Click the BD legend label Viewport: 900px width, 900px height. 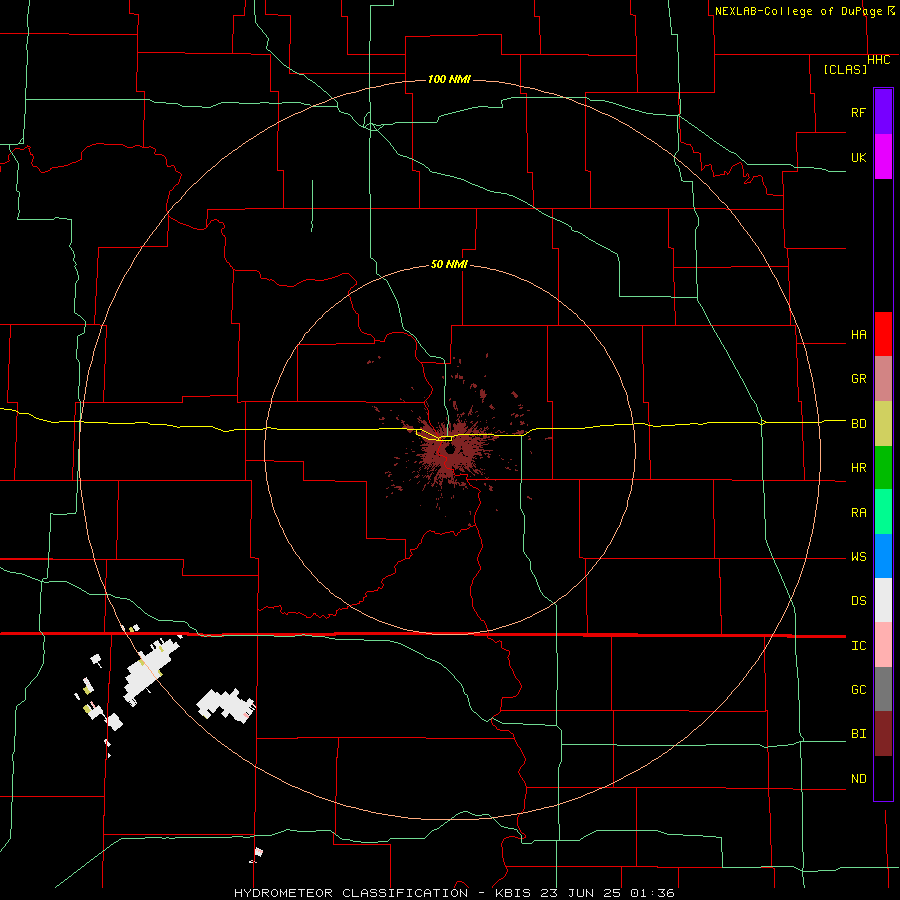point(858,424)
